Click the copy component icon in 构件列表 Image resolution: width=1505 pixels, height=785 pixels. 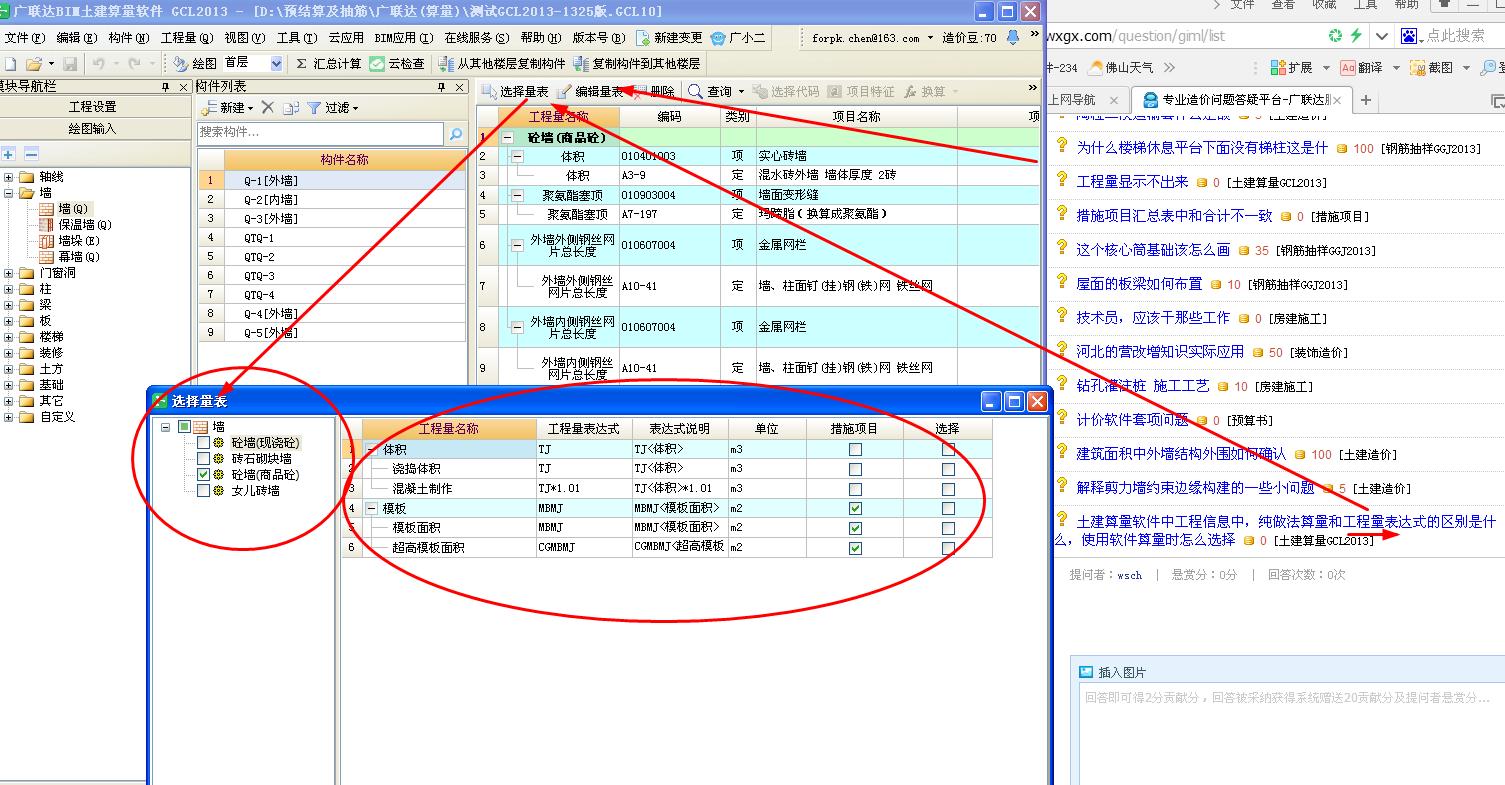[291, 107]
